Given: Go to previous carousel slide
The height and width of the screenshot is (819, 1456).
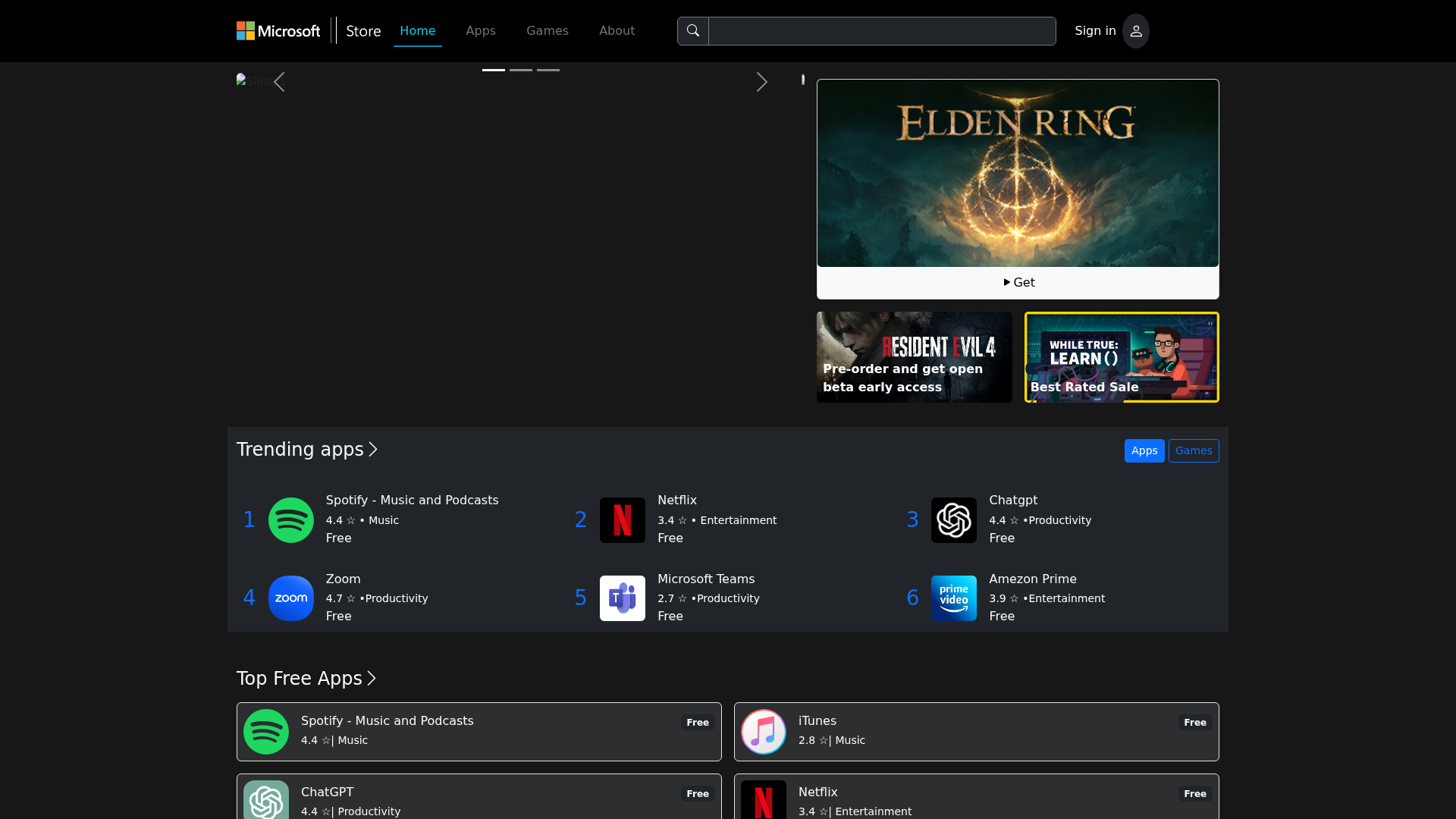Looking at the screenshot, I should point(279,82).
